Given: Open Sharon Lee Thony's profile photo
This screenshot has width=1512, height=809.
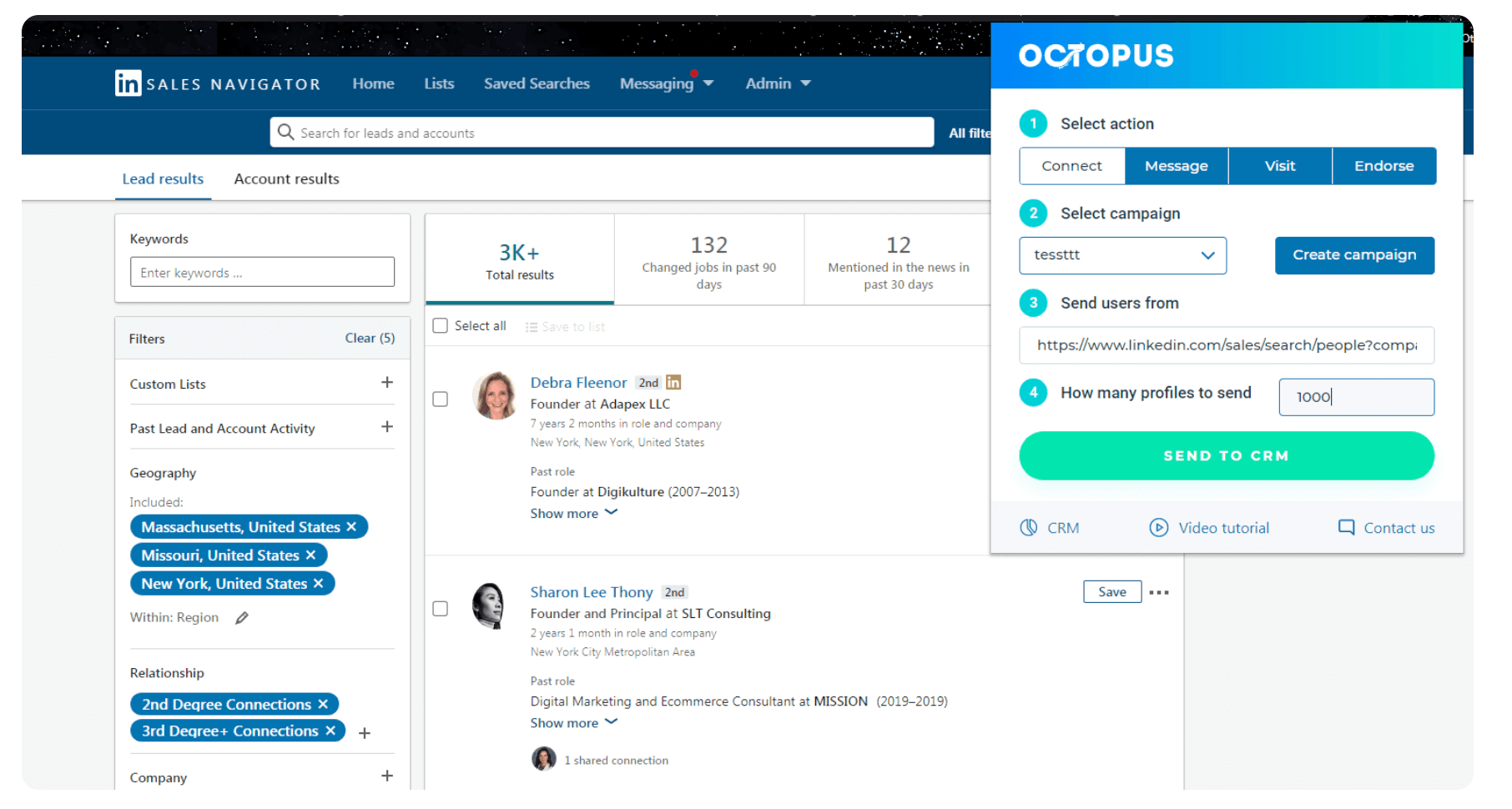Looking at the screenshot, I should coord(491,605).
